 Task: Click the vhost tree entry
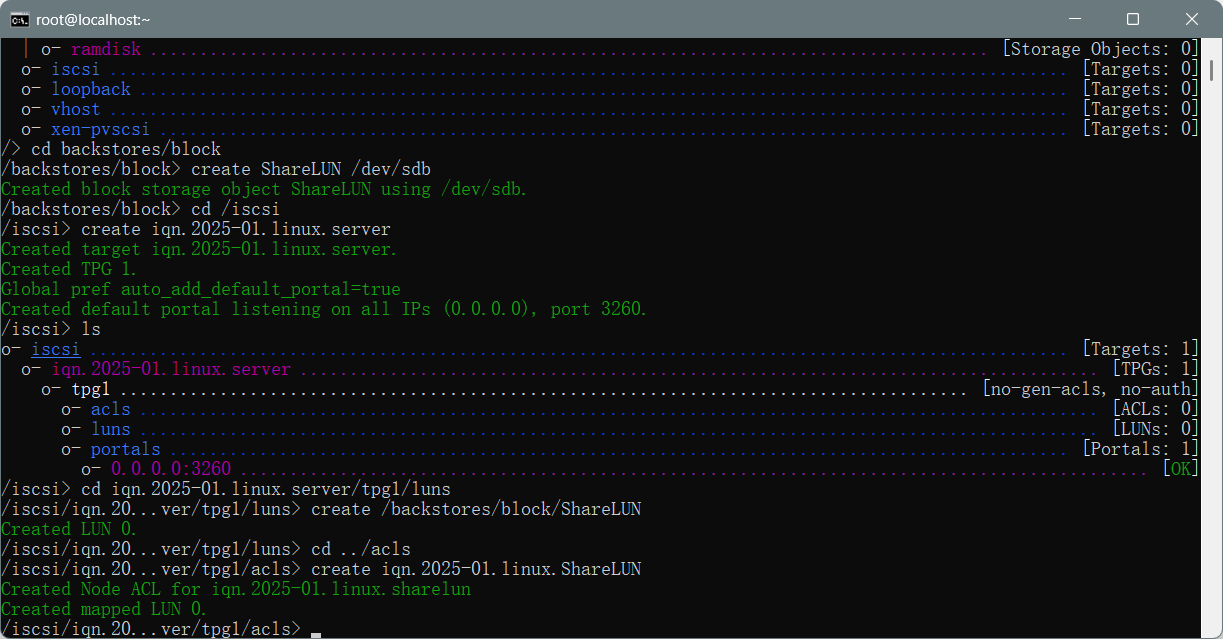click(x=75, y=109)
